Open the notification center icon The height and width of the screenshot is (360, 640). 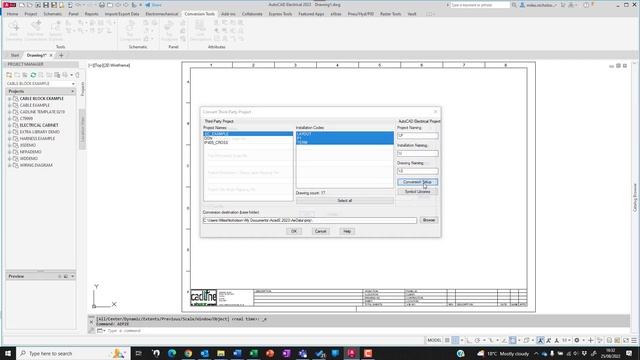[629, 353]
